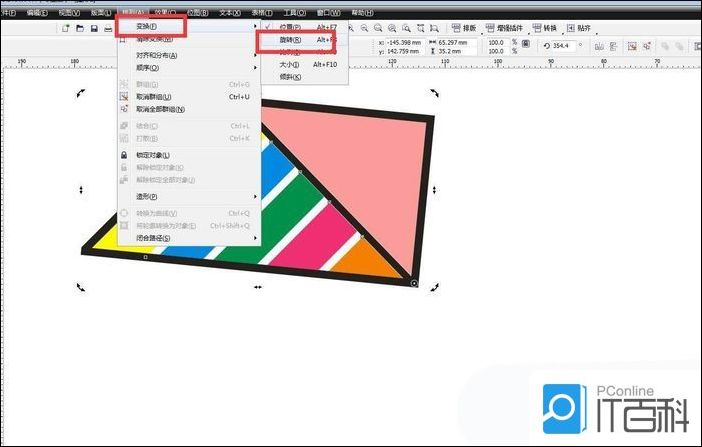Screen dimensions: 702x447
Task: Open the 窗口(W) menu
Action: [x=328, y=13]
